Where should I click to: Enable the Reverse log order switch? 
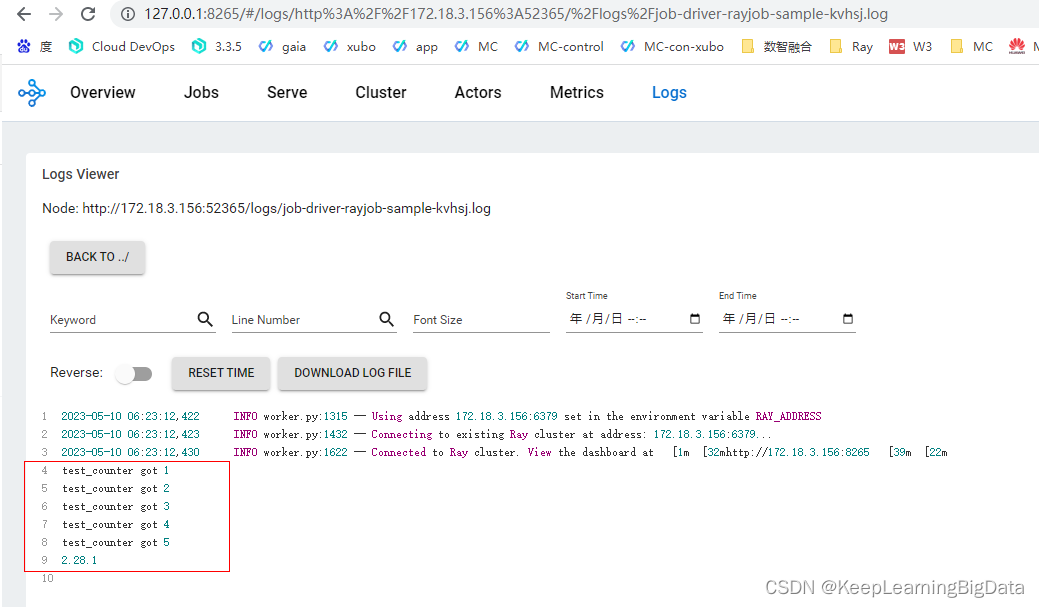[134, 373]
